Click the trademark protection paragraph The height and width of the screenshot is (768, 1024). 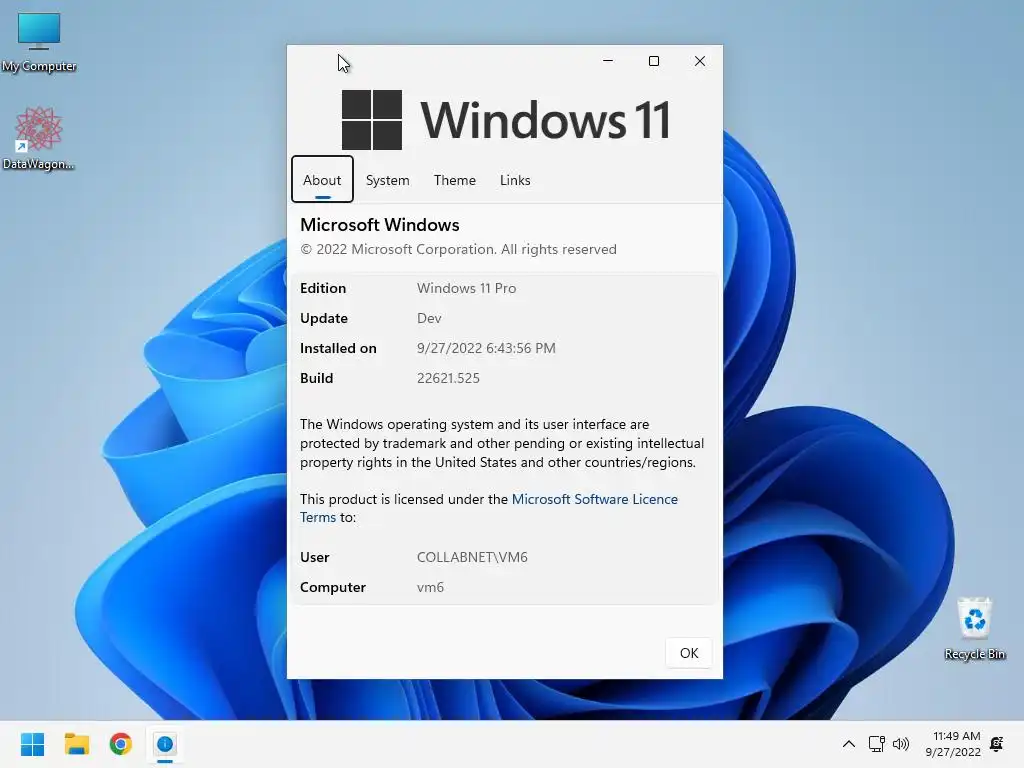coord(502,443)
